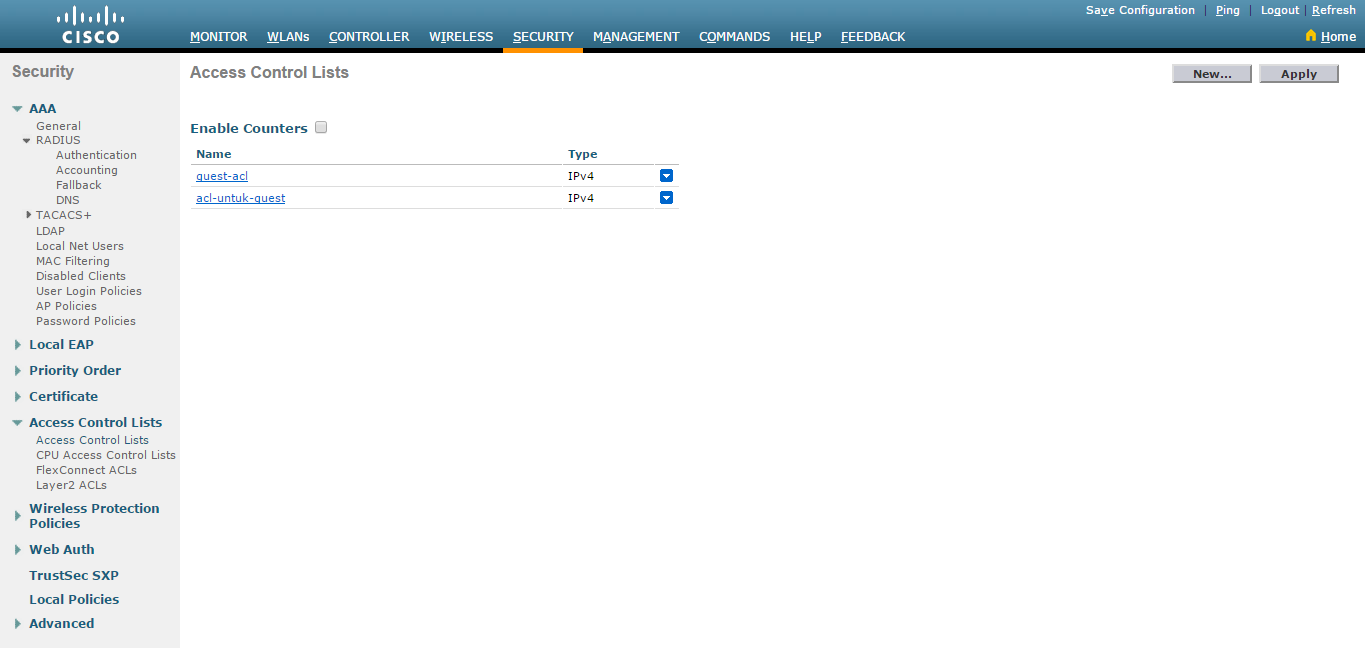Expand the Web Auth section
1365x648 pixels.
pos(17,549)
